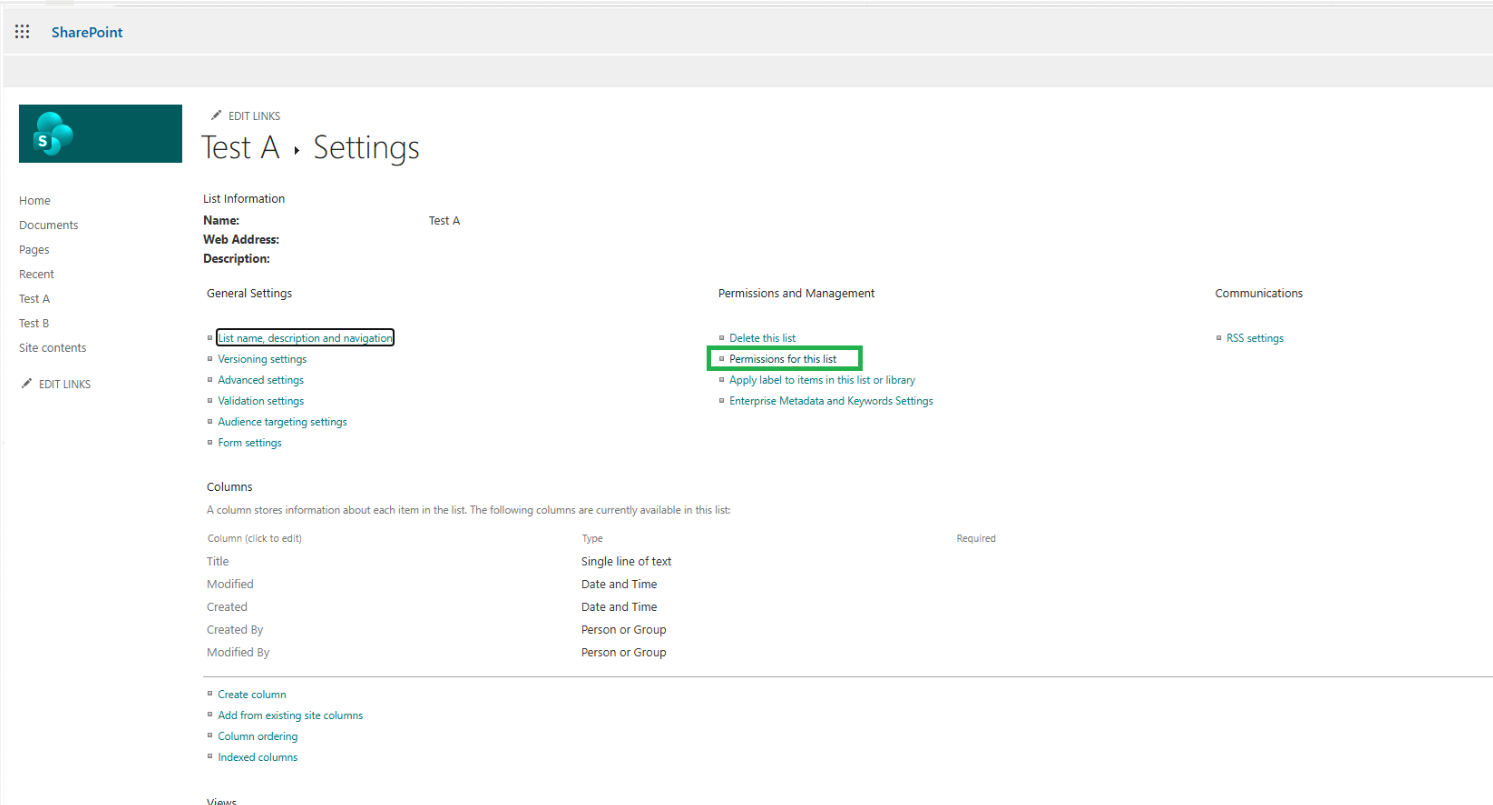This screenshot has width=1493, height=805.
Task: Click the Columns section heading
Action: [x=230, y=487]
